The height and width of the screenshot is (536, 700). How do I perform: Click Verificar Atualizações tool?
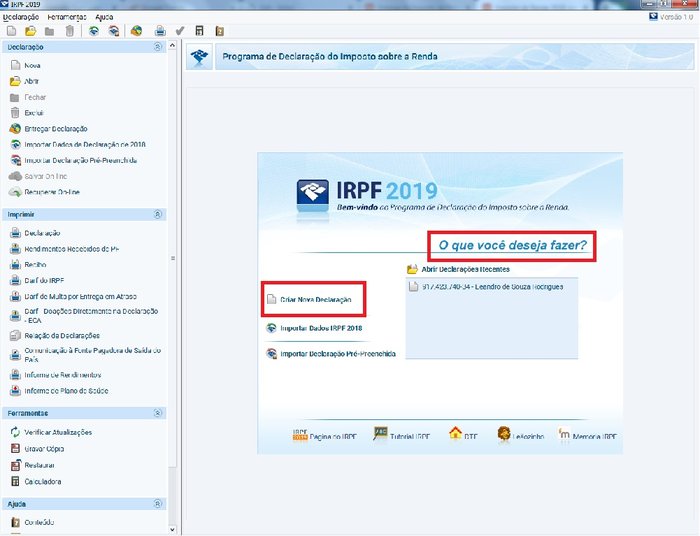click(x=51, y=432)
